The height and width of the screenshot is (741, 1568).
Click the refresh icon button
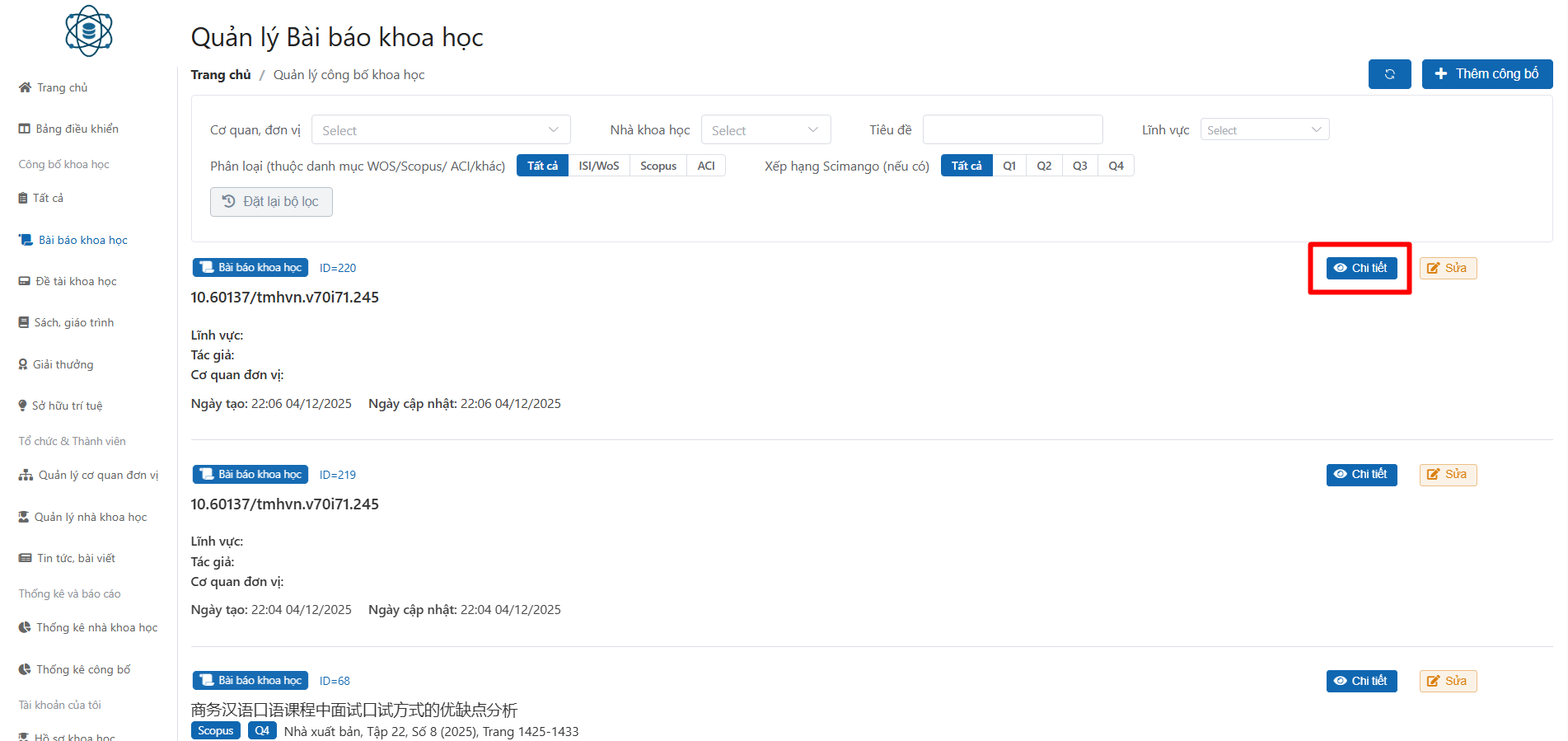[x=1389, y=74]
